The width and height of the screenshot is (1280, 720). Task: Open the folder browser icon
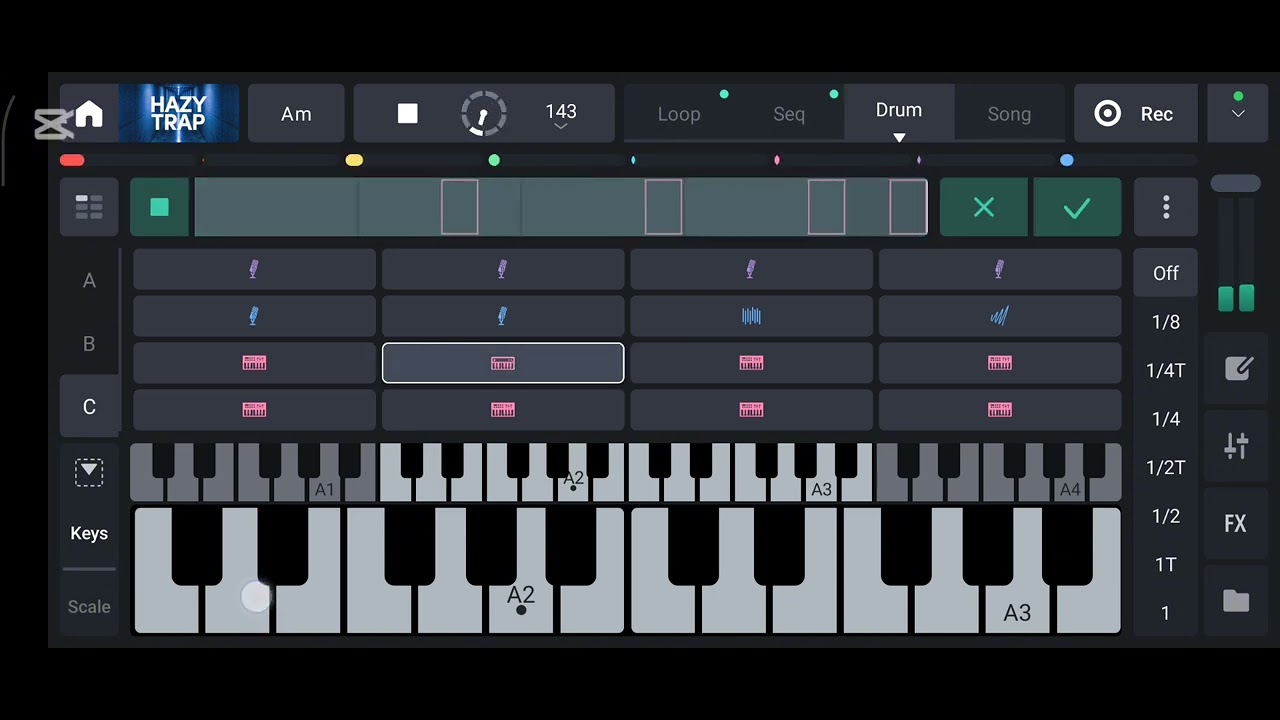(x=1237, y=600)
